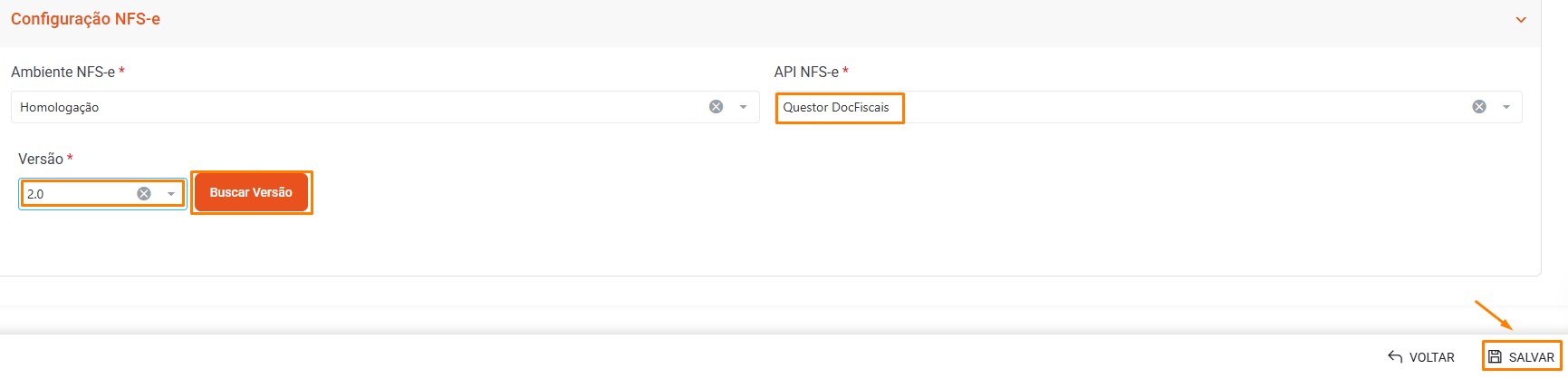Click the red asterisk beside Versão
This screenshot has width=1568, height=379.
point(70,159)
